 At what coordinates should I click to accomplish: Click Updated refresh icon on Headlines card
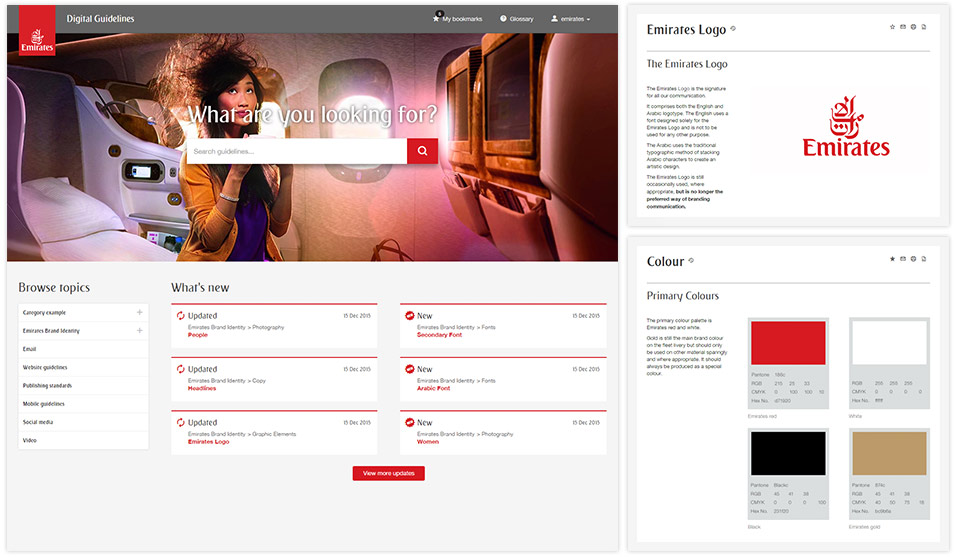pos(181,369)
